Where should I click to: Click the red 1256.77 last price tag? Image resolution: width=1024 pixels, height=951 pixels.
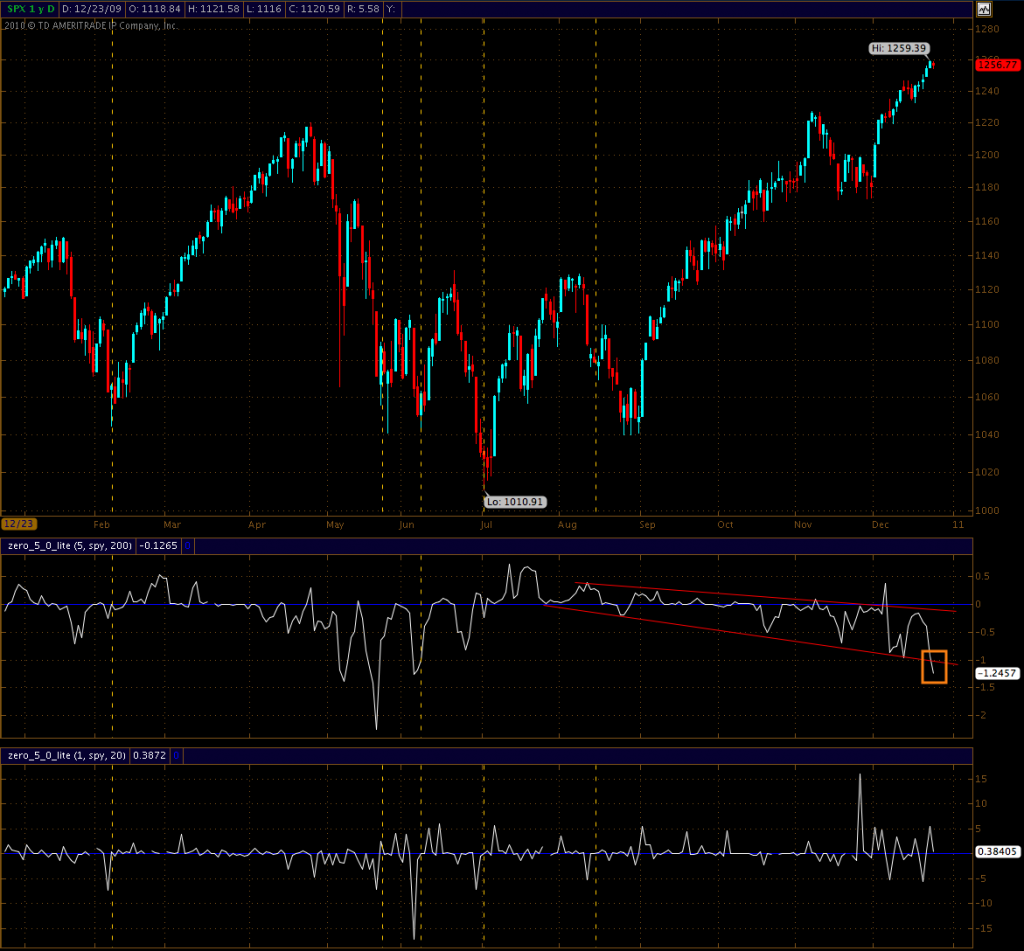tap(997, 65)
